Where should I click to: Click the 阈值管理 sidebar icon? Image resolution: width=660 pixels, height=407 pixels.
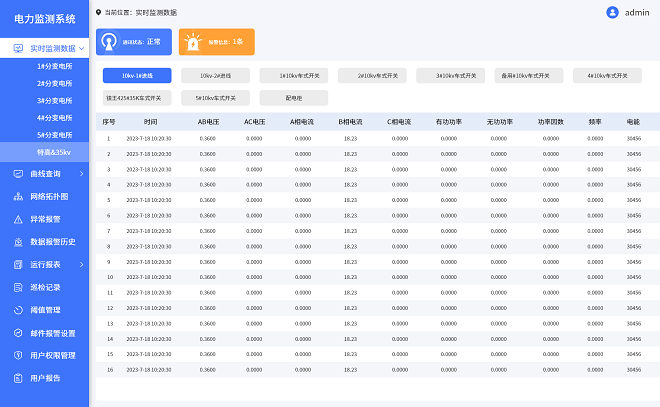pyautogui.click(x=18, y=310)
